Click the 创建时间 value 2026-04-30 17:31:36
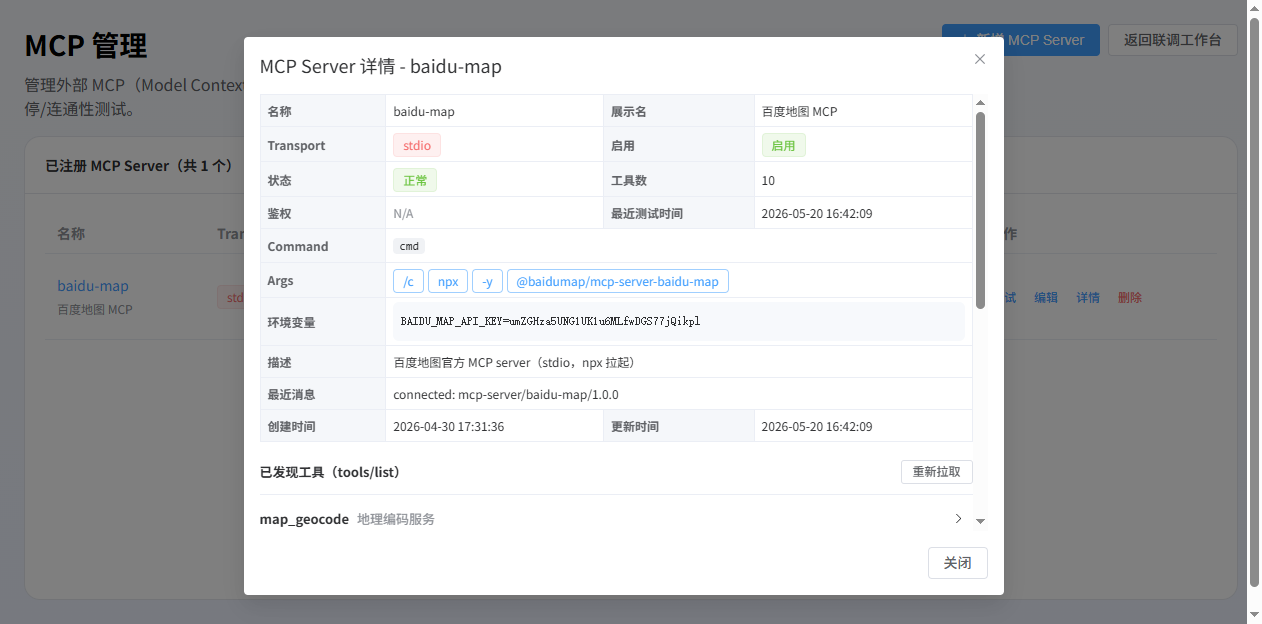Screen dimensions: 1262x624 tap(448, 426)
